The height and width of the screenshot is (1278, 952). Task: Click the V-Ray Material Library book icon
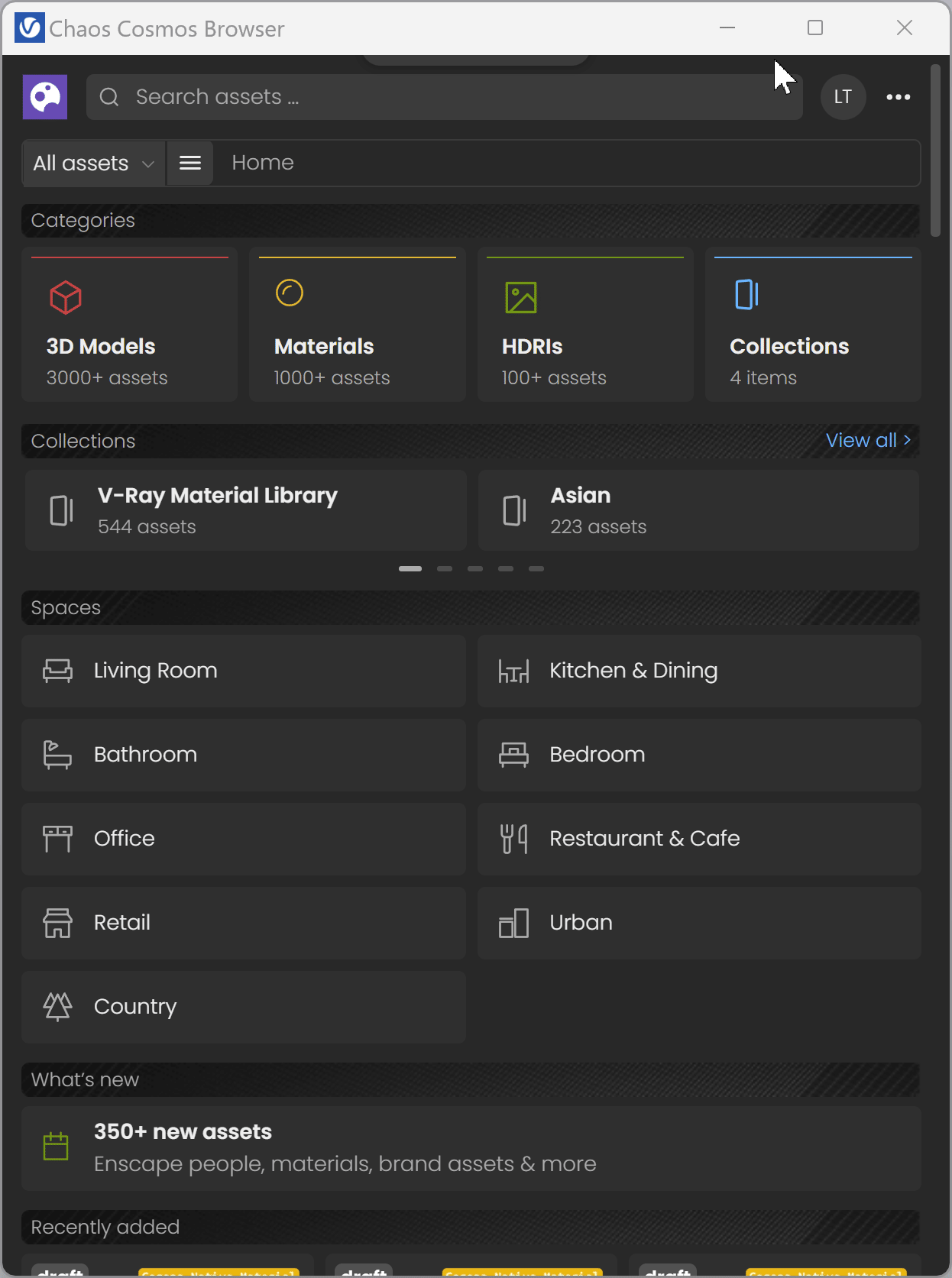[x=61, y=510]
